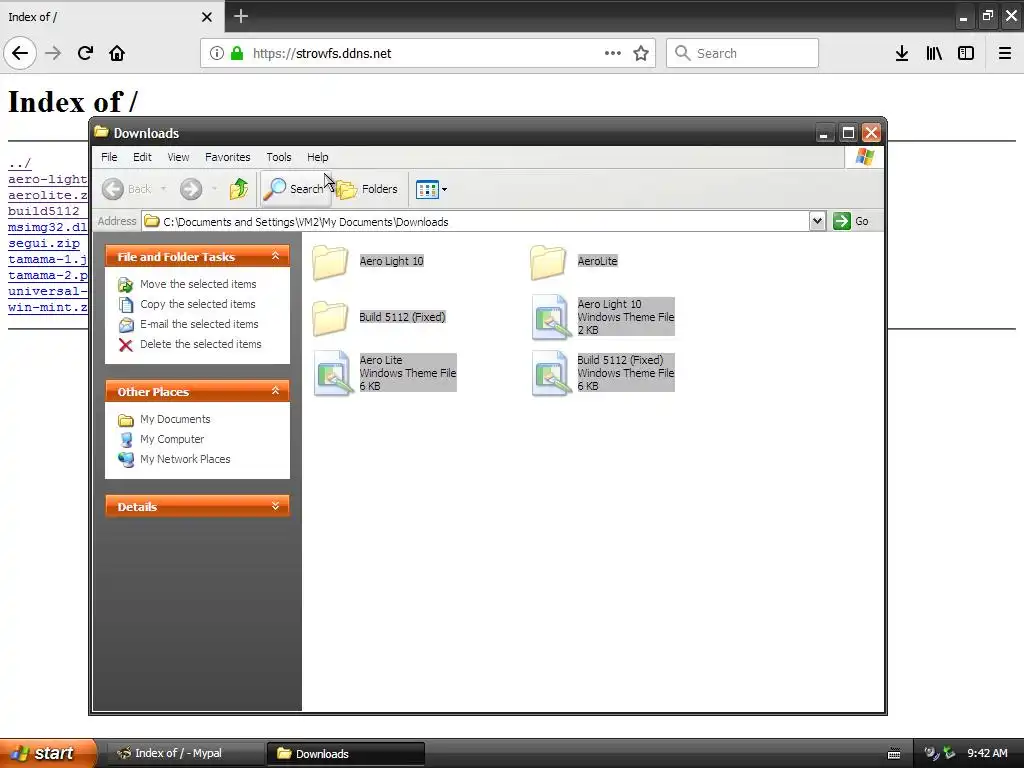Select the Aero Lite theme file

(385, 373)
